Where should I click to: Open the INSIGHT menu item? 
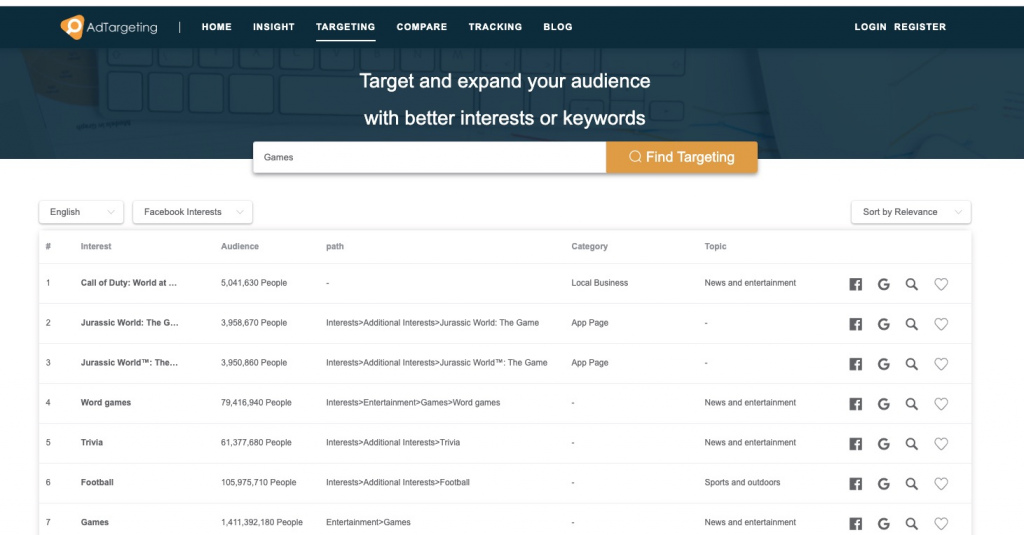click(274, 27)
